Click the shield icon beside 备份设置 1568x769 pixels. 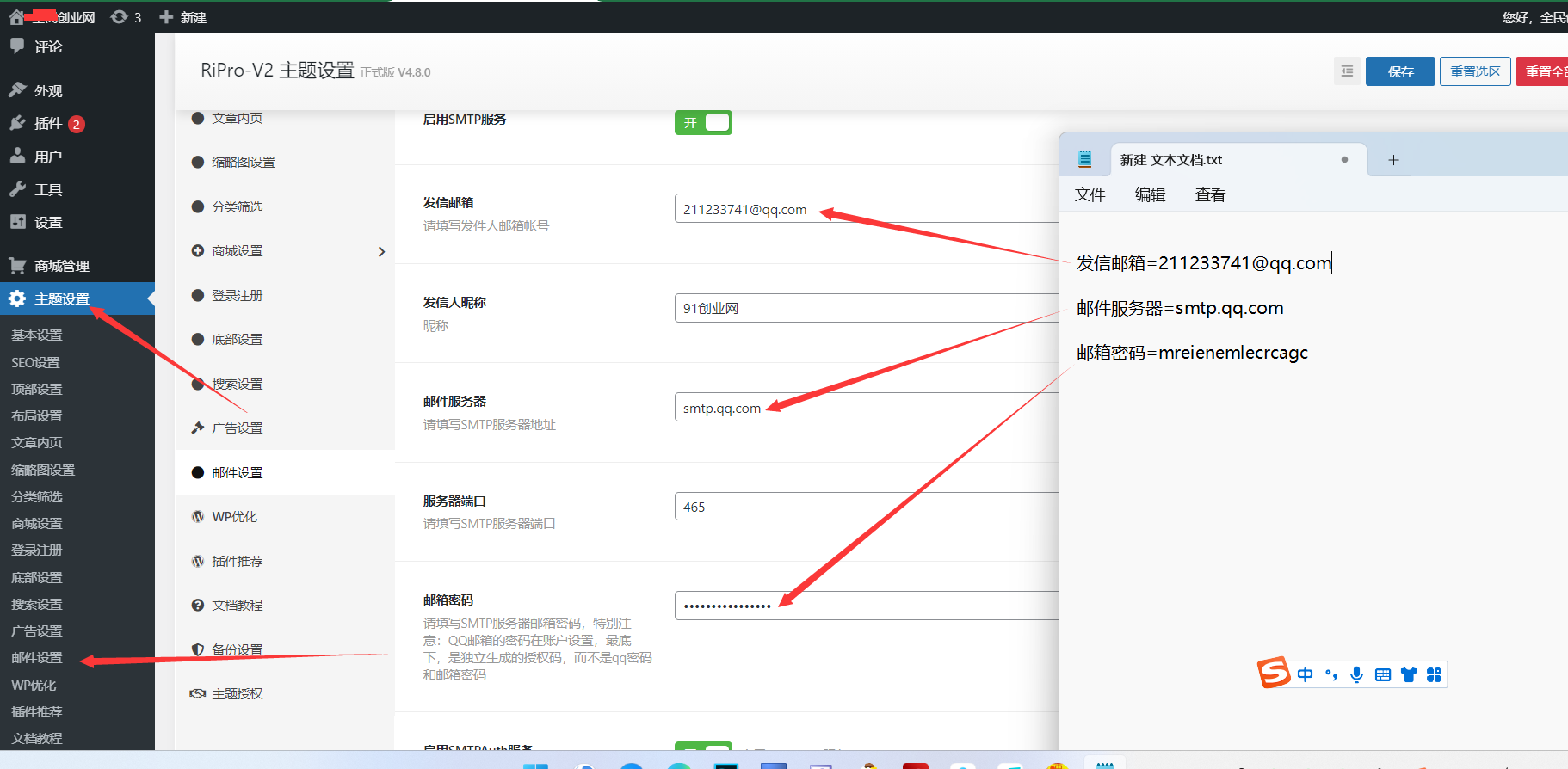(x=198, y=649)
